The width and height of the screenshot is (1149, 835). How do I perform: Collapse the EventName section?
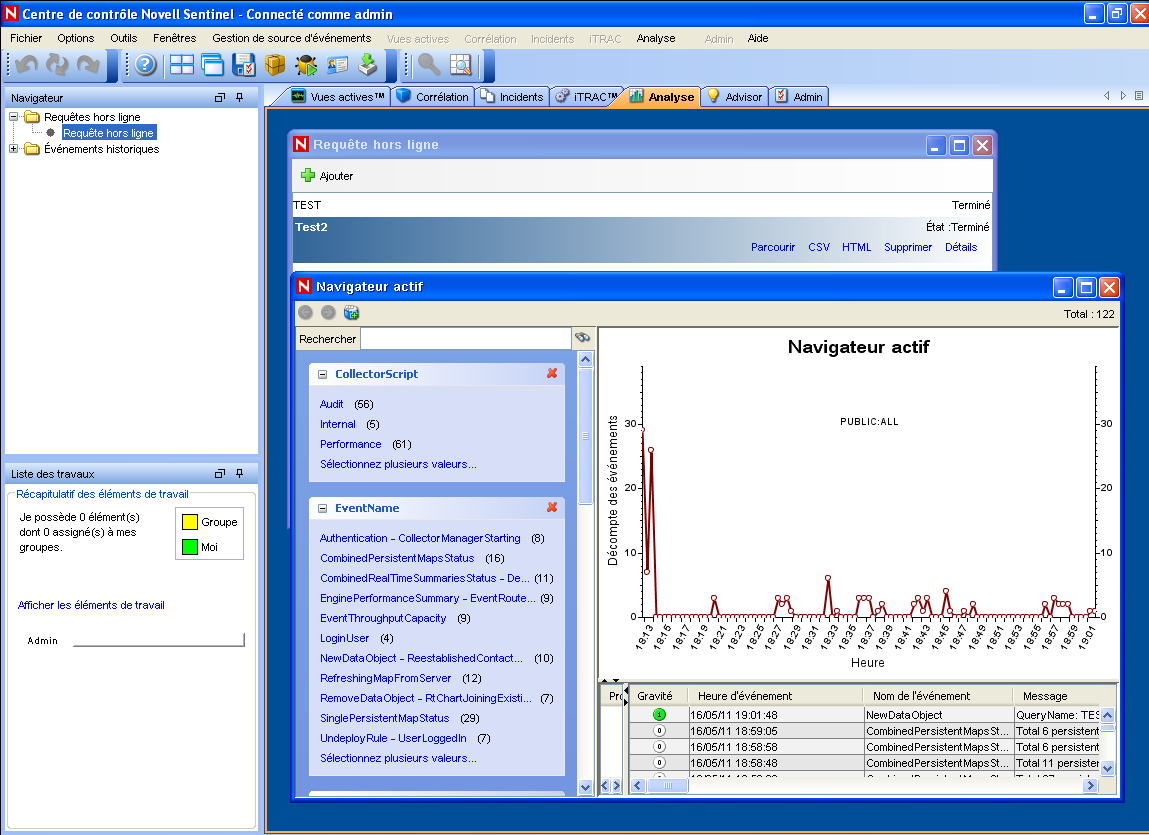323,508
